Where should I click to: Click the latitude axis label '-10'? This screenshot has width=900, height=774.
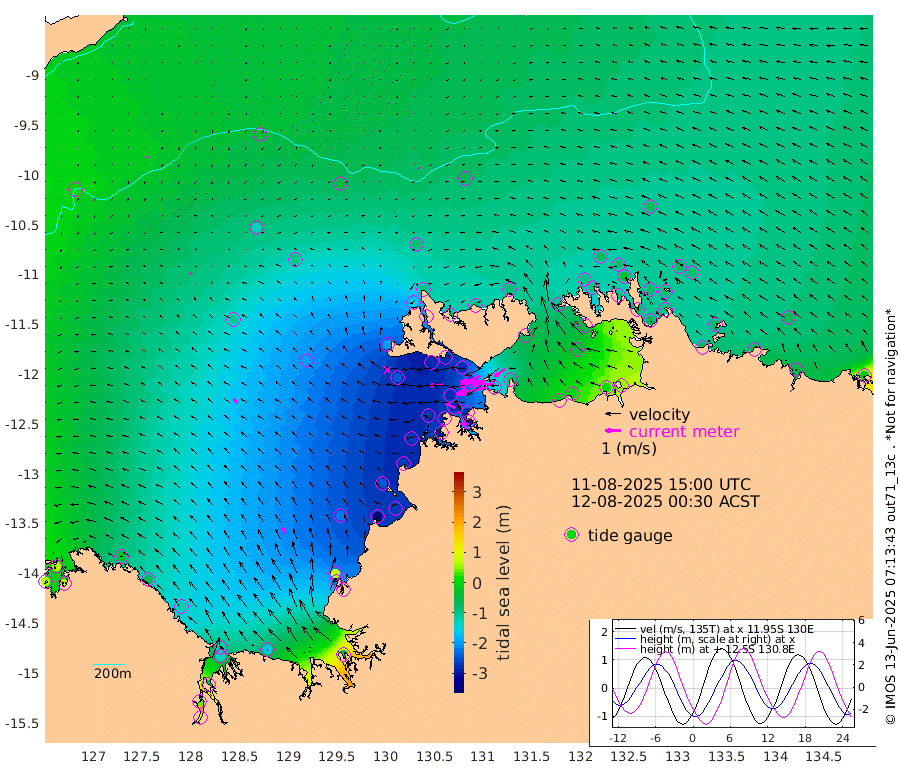(x=29, y=175)
